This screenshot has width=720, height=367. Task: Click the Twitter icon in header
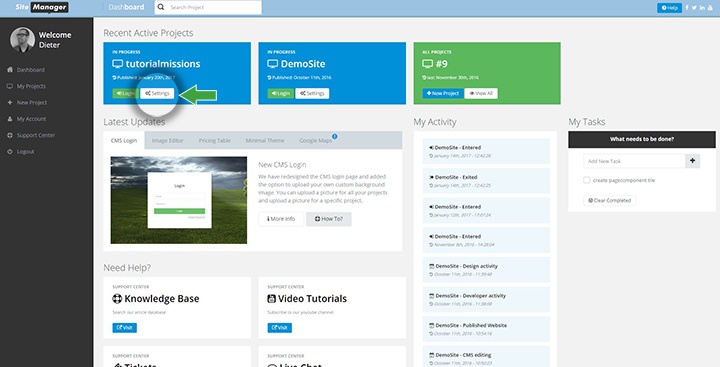click(694, 7)
